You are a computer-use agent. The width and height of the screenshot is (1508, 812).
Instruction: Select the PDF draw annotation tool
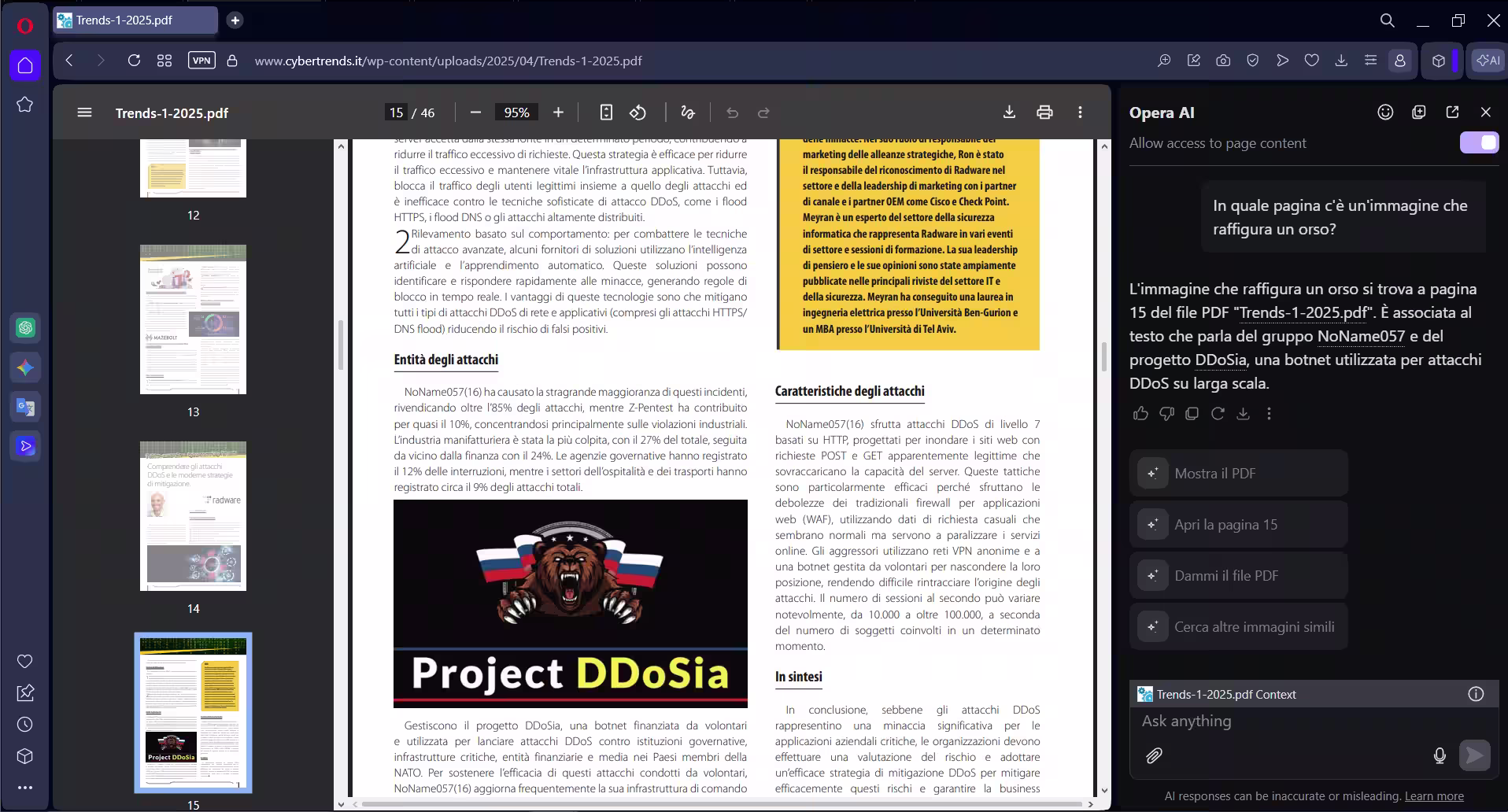[x=688, y=113]
